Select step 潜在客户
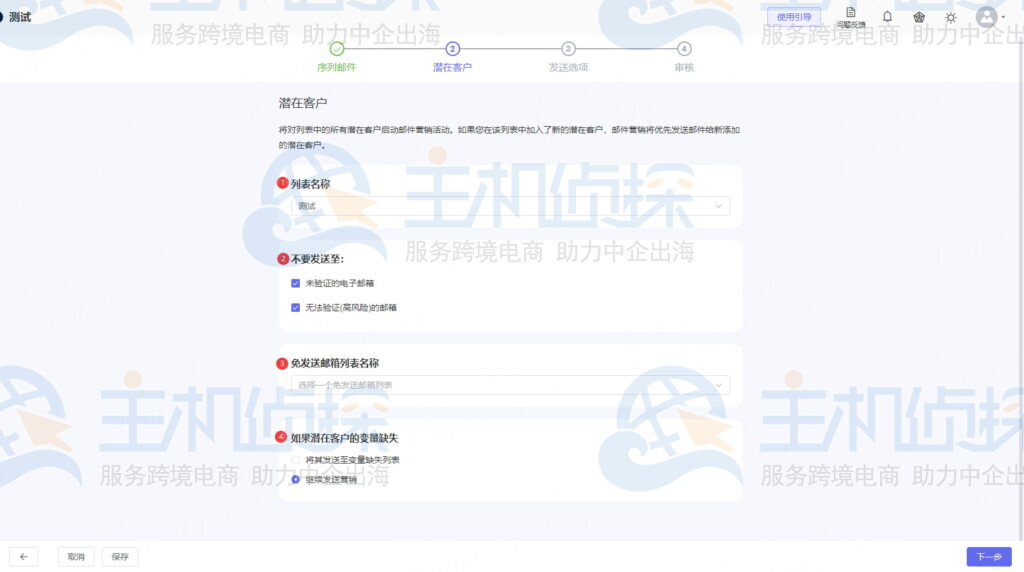 [452, 56]
